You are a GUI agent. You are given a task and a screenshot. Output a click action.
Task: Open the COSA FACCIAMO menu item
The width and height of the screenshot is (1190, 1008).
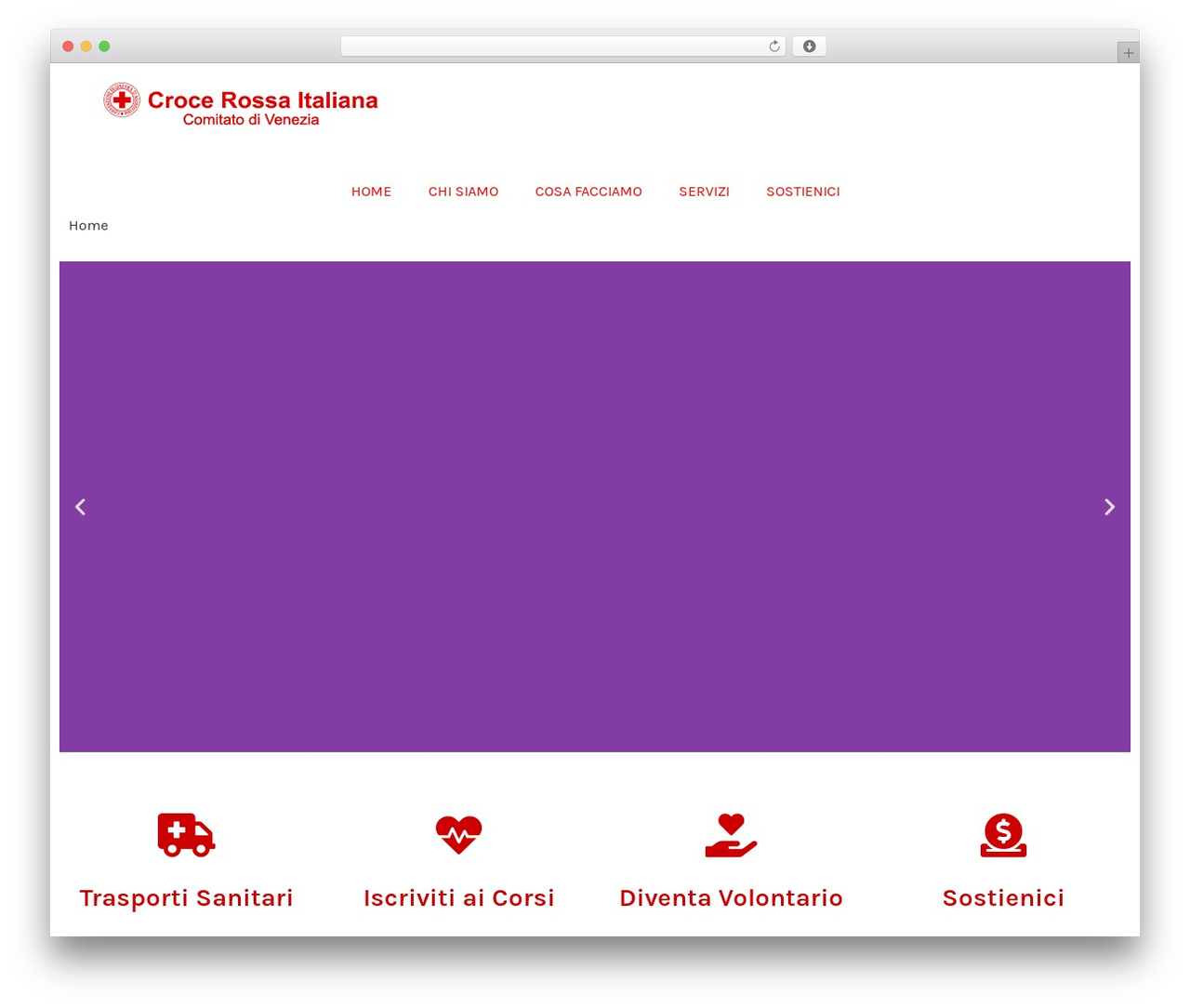tap(588, 192)
